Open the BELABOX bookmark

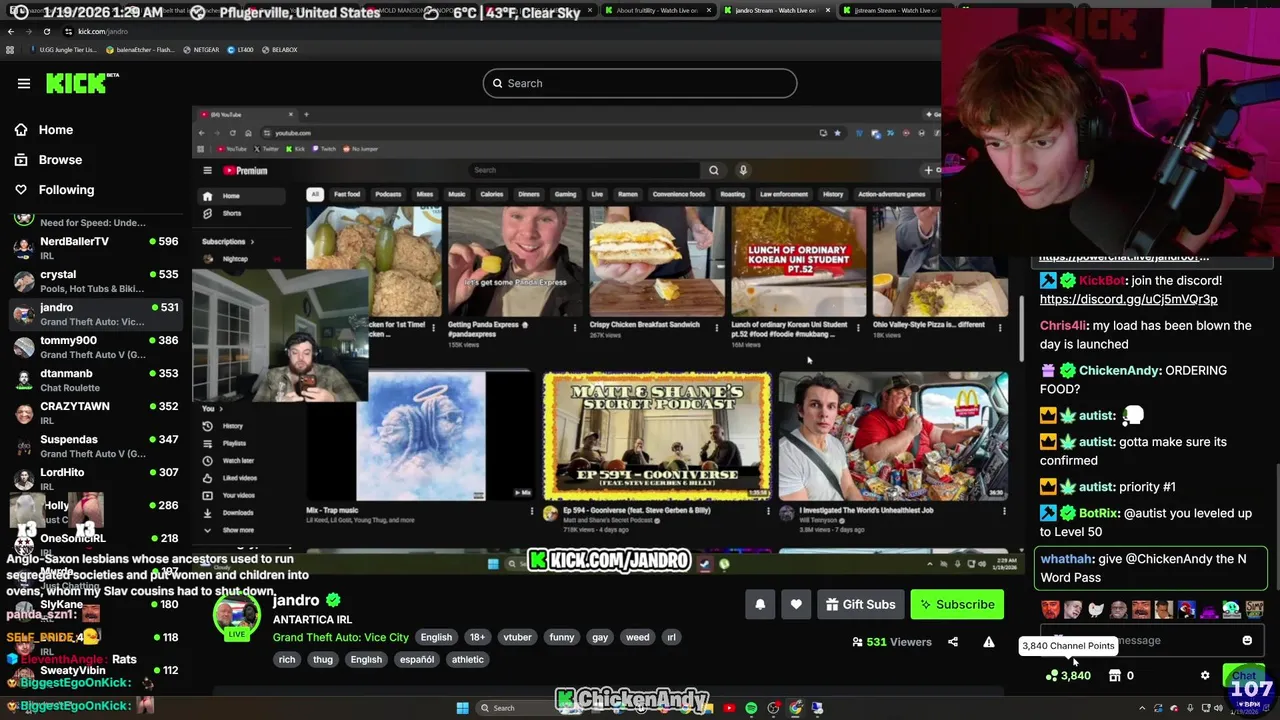pyautogui.click(x=279, y=49)
